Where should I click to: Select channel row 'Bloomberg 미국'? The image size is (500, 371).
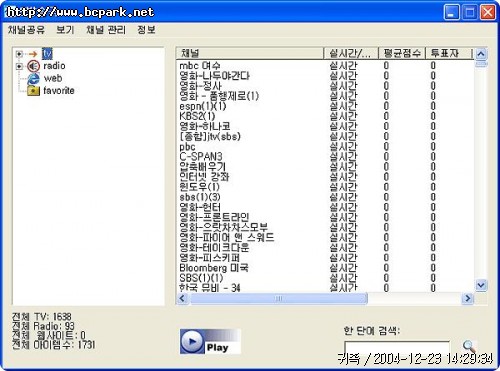click(325, 268)
